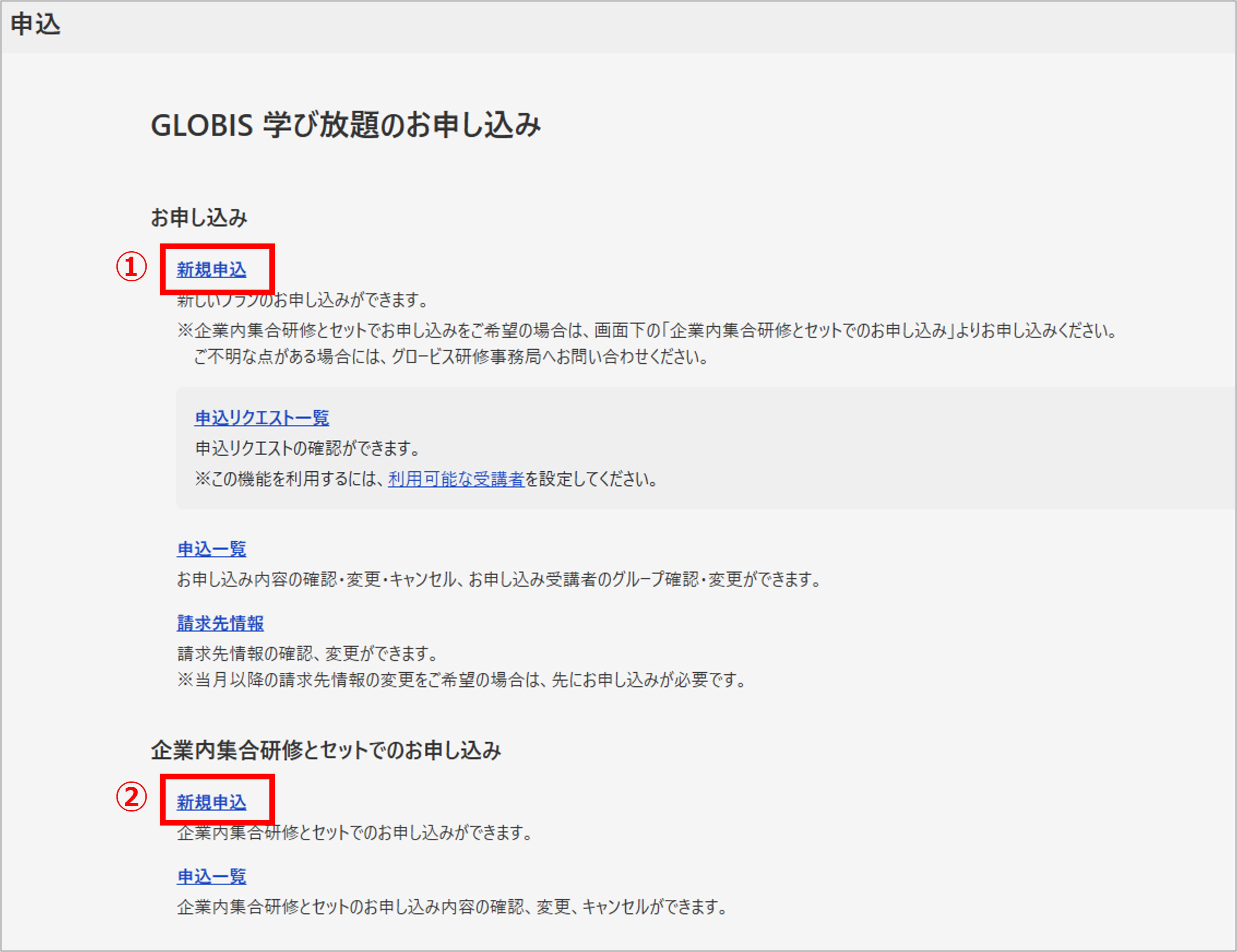
Task: Click the red circled number ② marker
Action: 131,797
